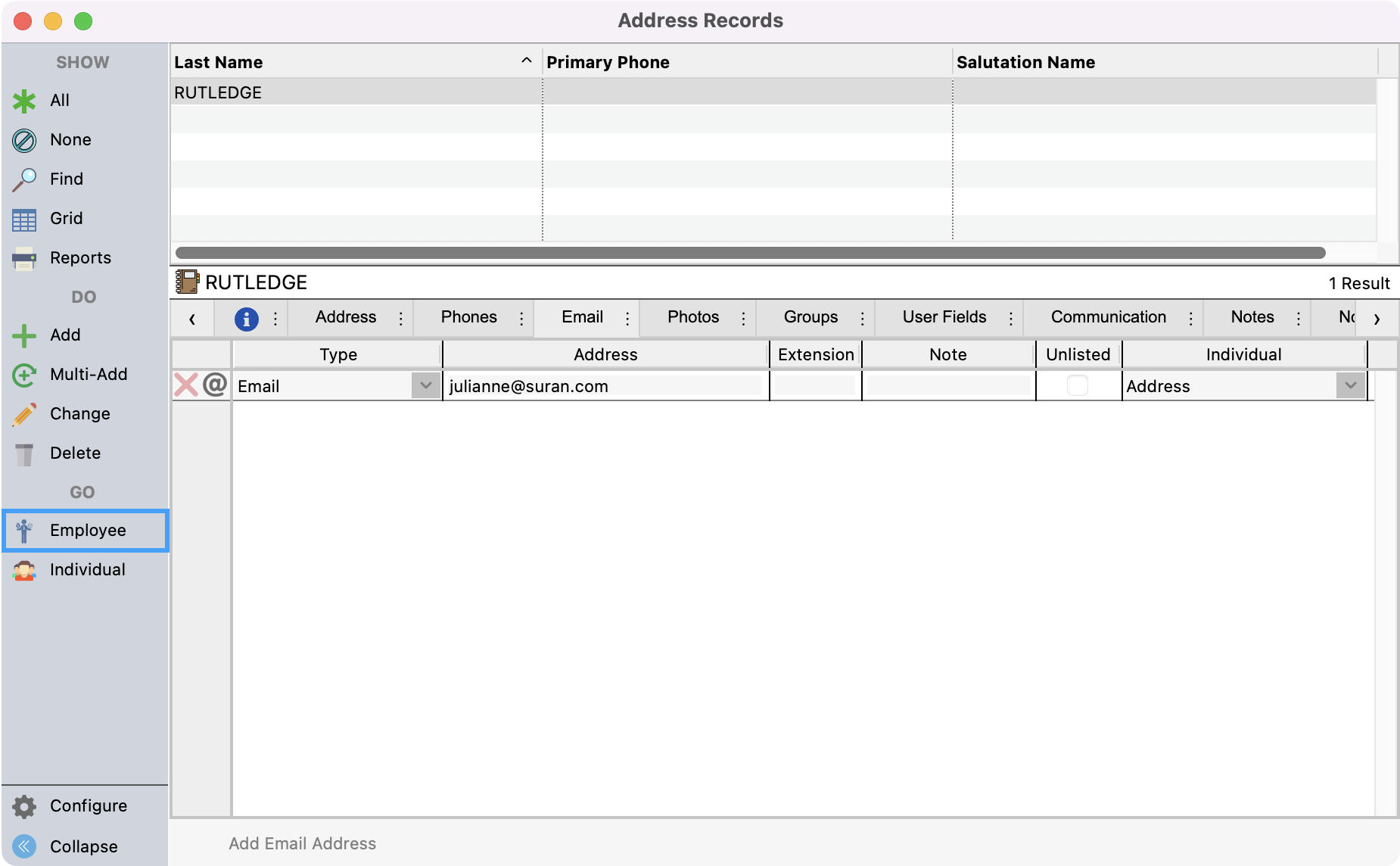Expand the email Type dropdown

425,386
